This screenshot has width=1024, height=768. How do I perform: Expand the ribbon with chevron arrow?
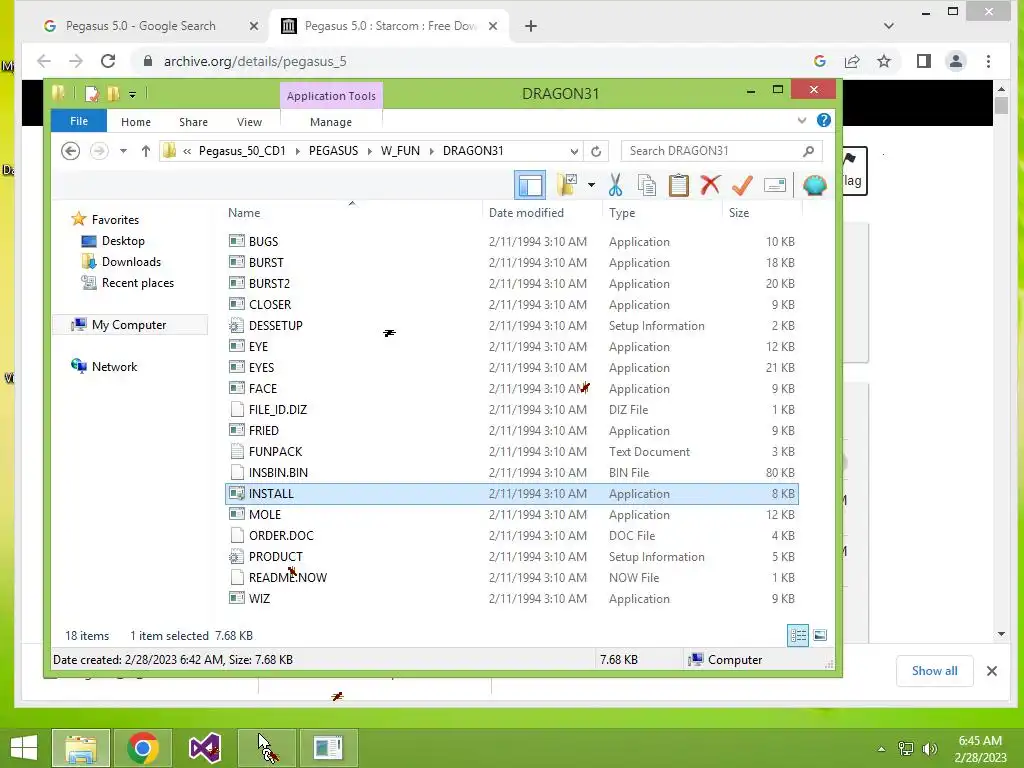[x=802, y=120]
